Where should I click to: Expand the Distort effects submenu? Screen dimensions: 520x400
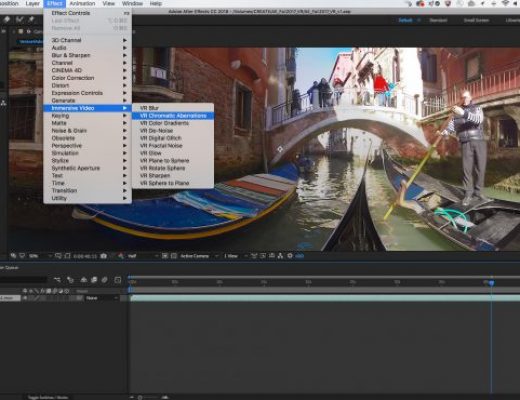tap(87, 85)
